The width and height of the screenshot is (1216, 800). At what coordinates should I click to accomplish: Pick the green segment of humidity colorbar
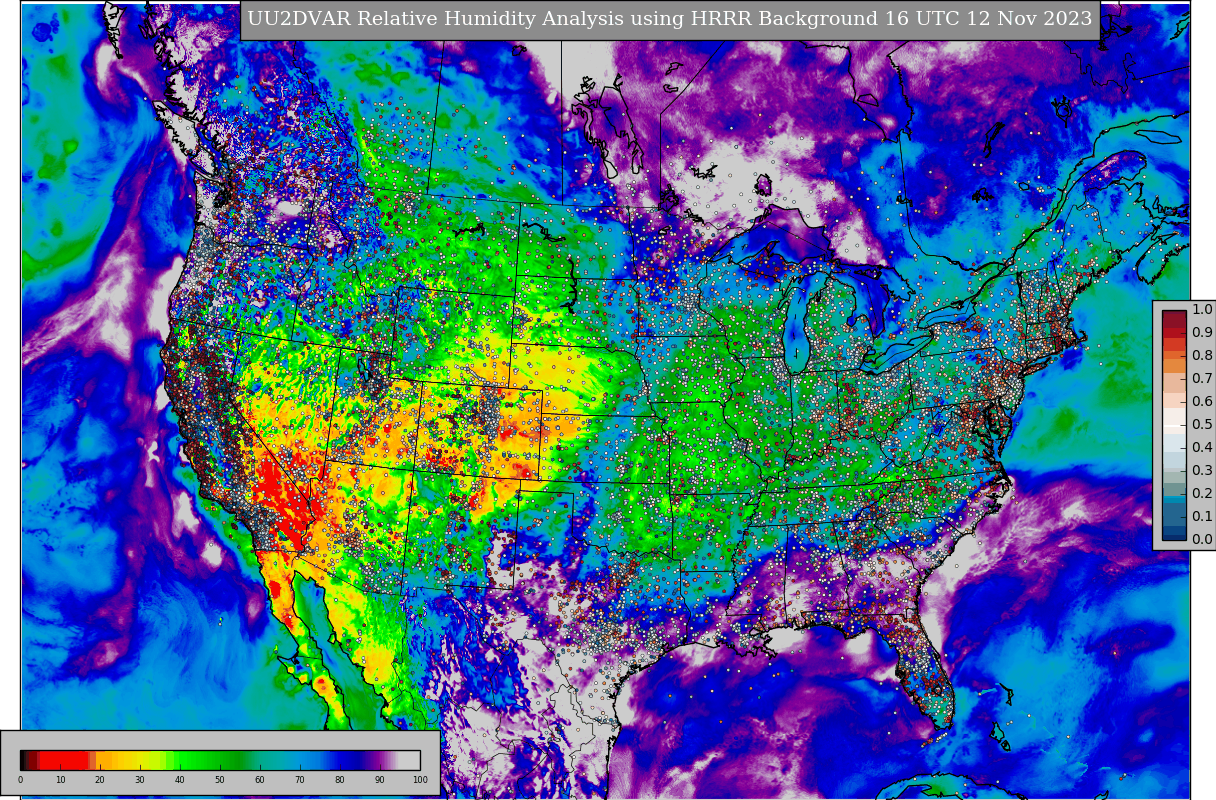pyautogui.click(x=210, y=760)
